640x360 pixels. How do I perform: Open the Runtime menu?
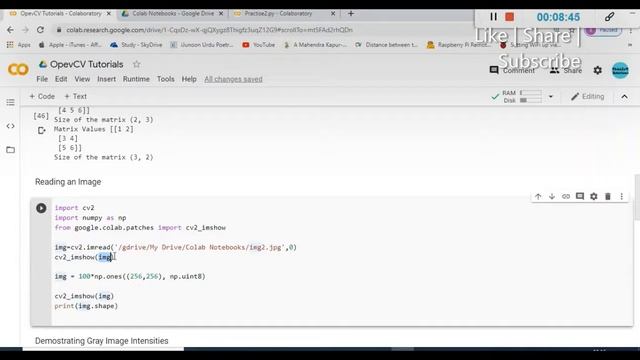136,79
